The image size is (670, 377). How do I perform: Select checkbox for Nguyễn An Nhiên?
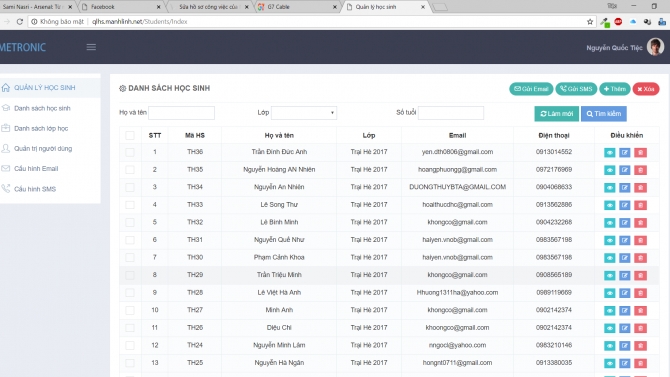[130, 187]
